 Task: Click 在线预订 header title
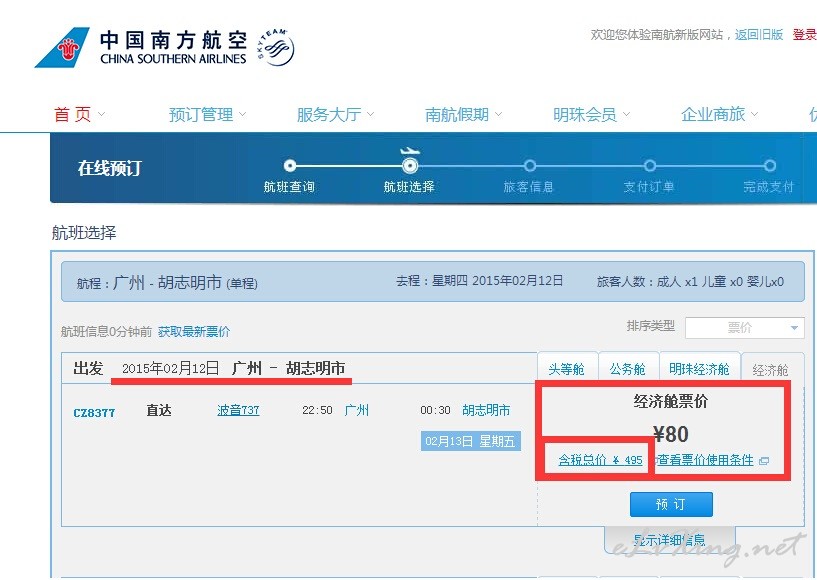click(x=109, y=168)
